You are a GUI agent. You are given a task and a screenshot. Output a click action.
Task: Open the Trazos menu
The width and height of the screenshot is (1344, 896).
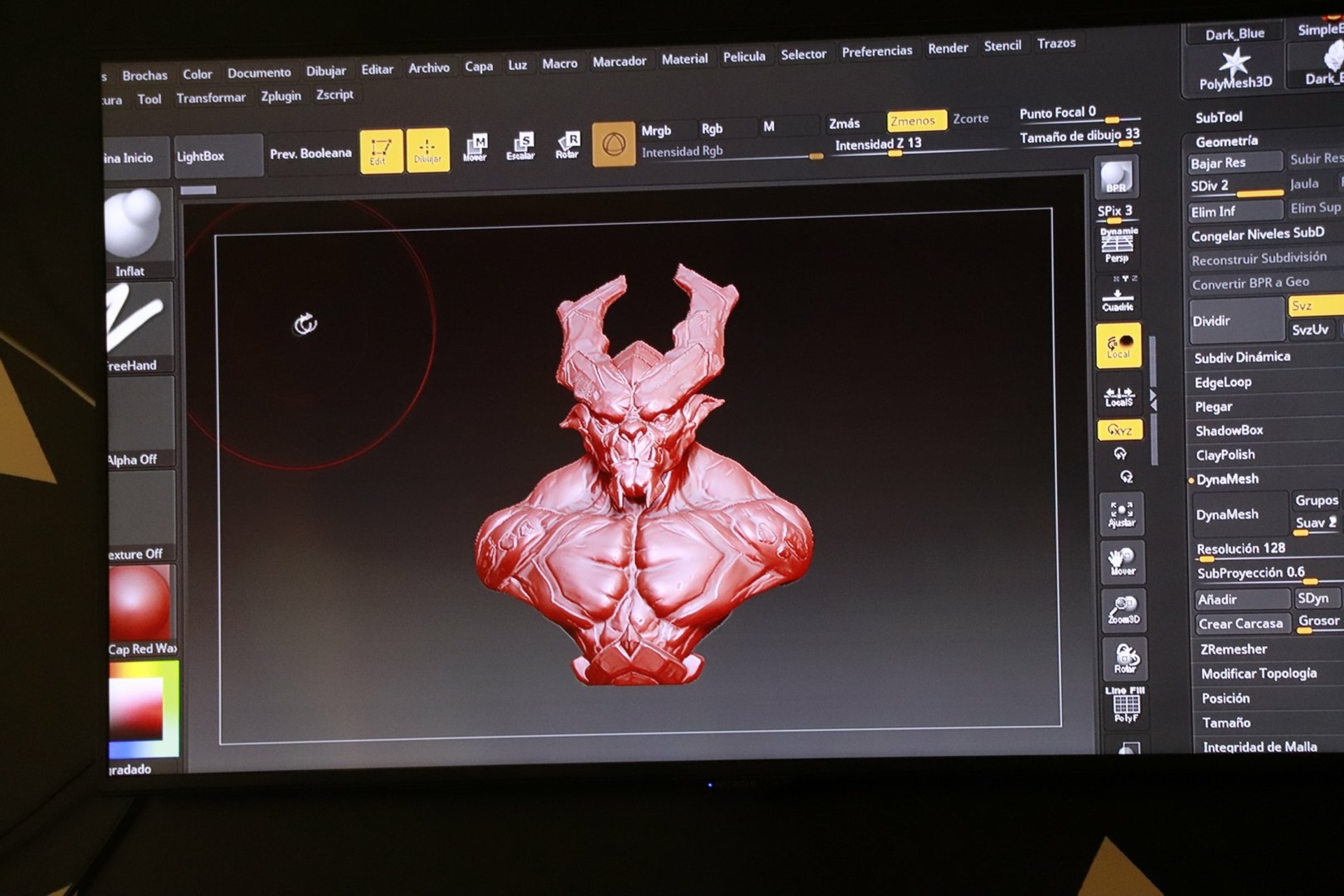coord(1056,43)
